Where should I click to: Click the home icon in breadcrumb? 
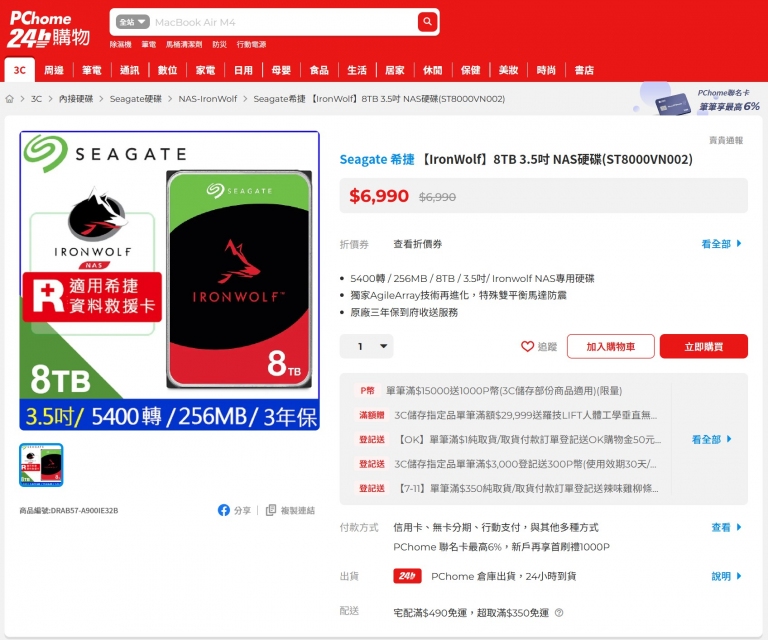[9, 99]
